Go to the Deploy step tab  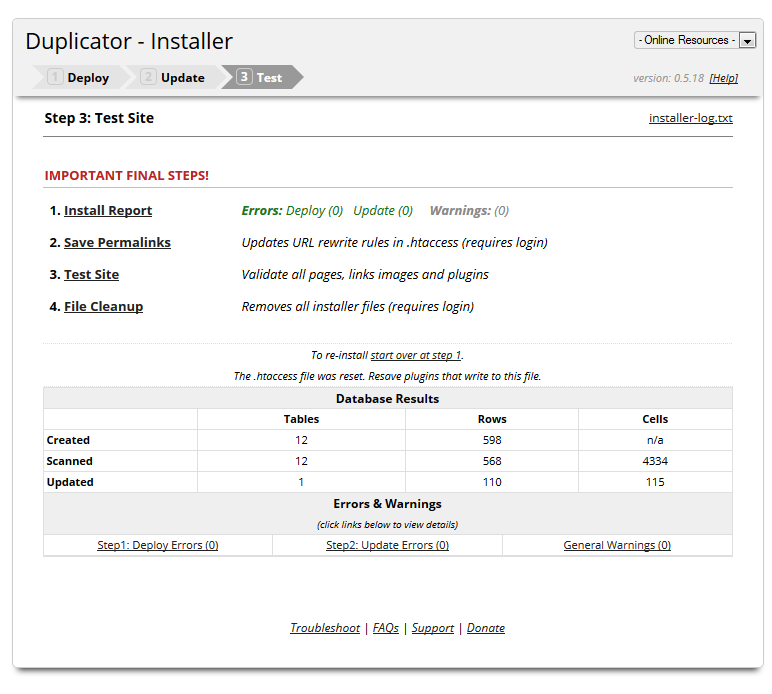(79, 77)
